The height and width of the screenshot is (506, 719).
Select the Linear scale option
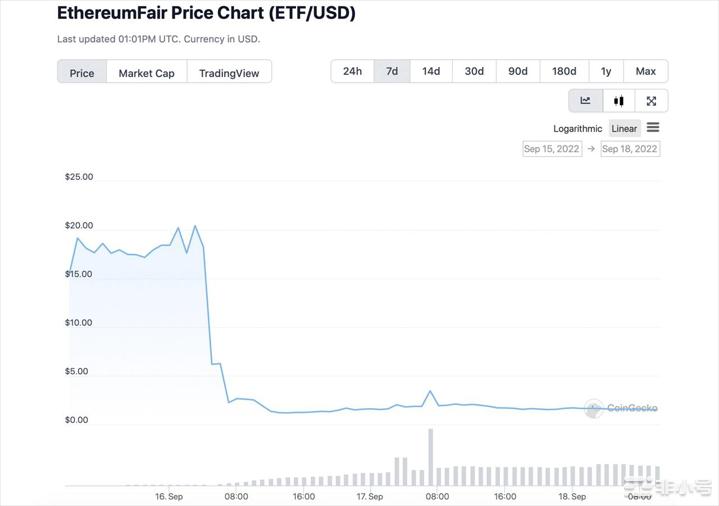(x=624, y=129)
